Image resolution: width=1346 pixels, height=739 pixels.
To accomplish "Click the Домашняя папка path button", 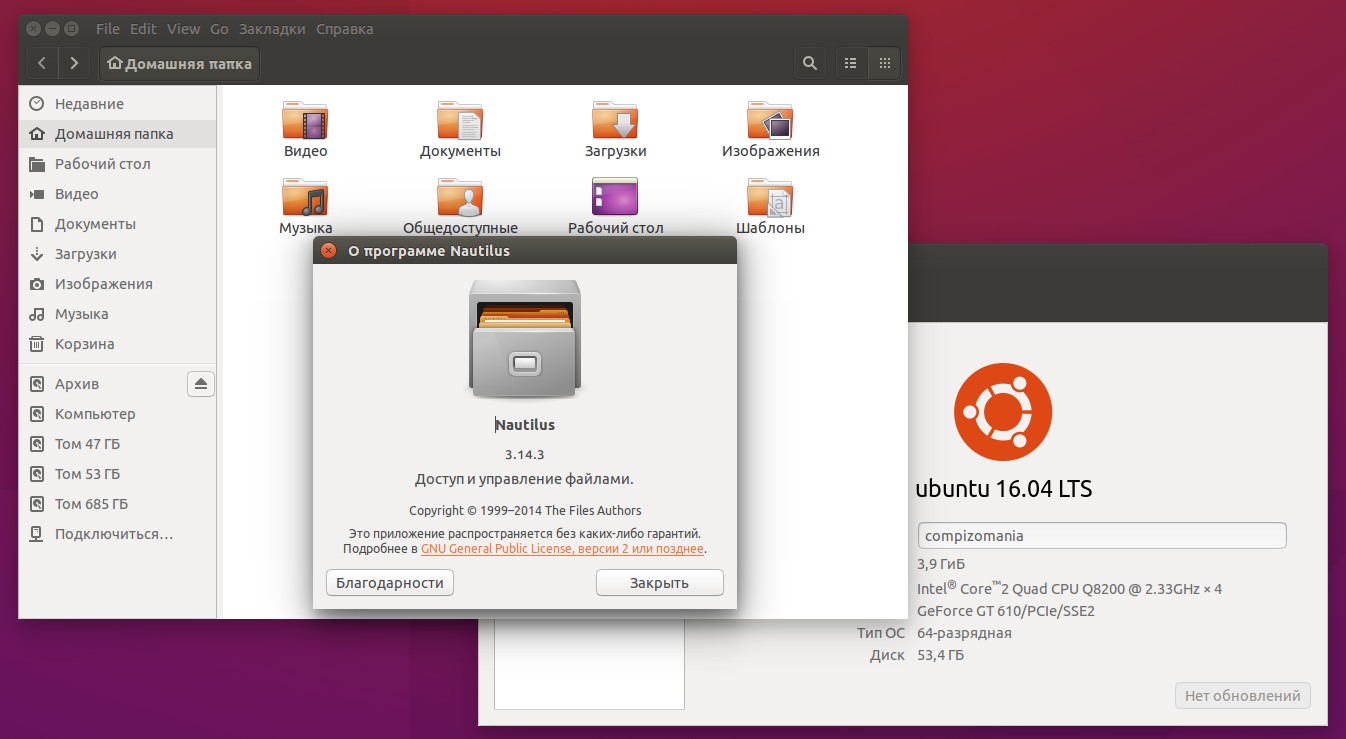I will click(x=179, y=63).
